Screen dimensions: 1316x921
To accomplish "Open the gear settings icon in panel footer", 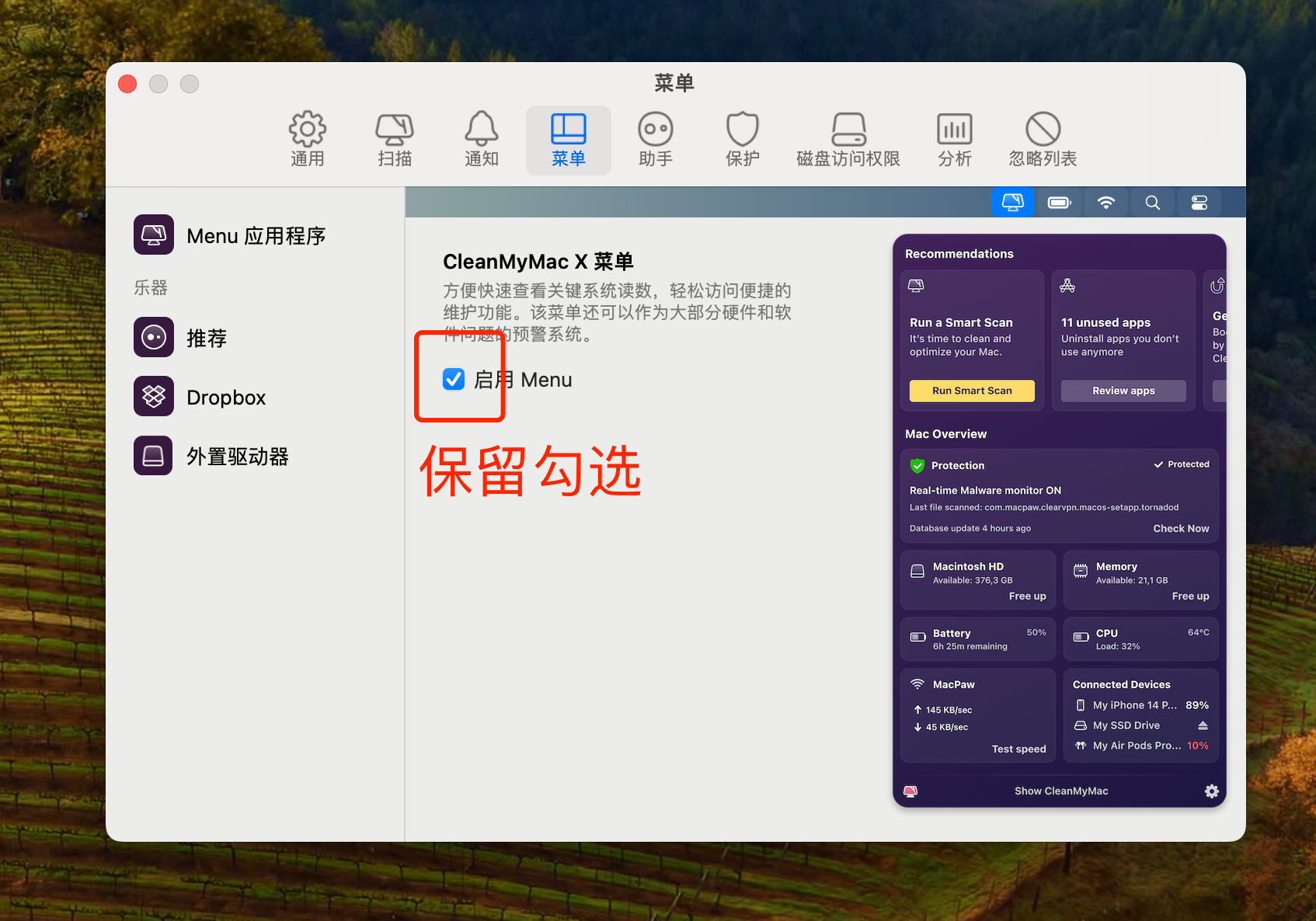I will [x=1211, y=791].
